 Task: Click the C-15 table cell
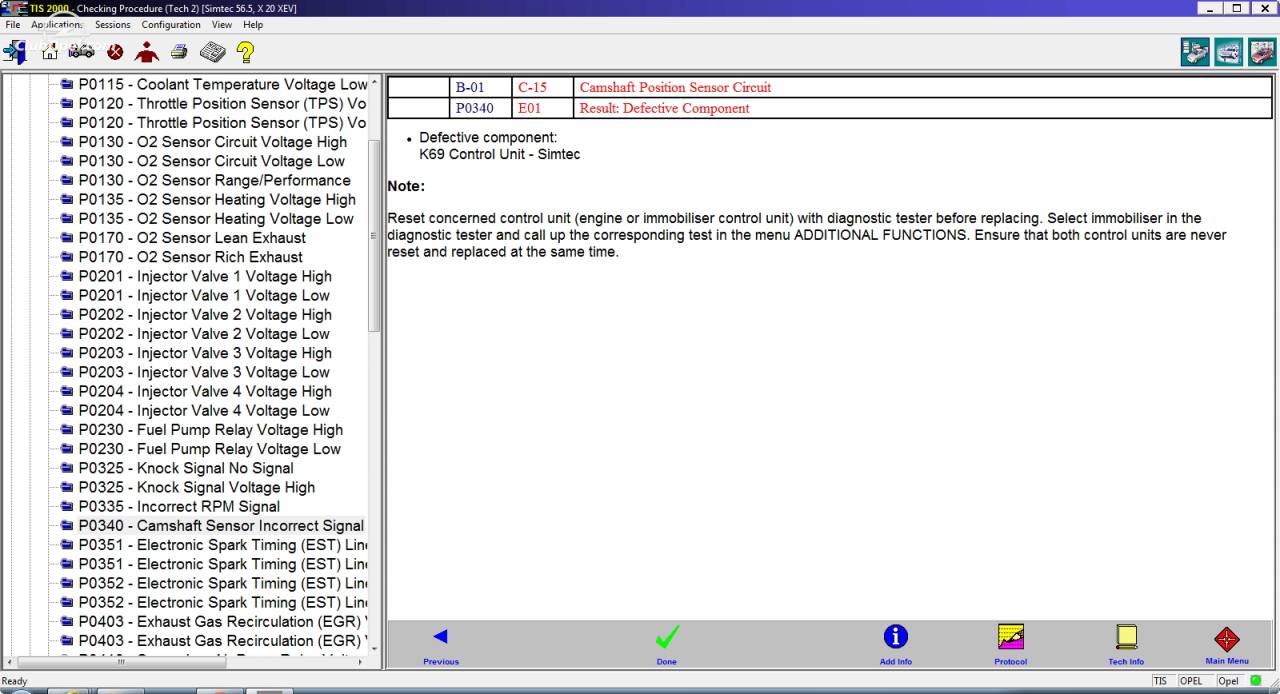(x=542, y=87)
